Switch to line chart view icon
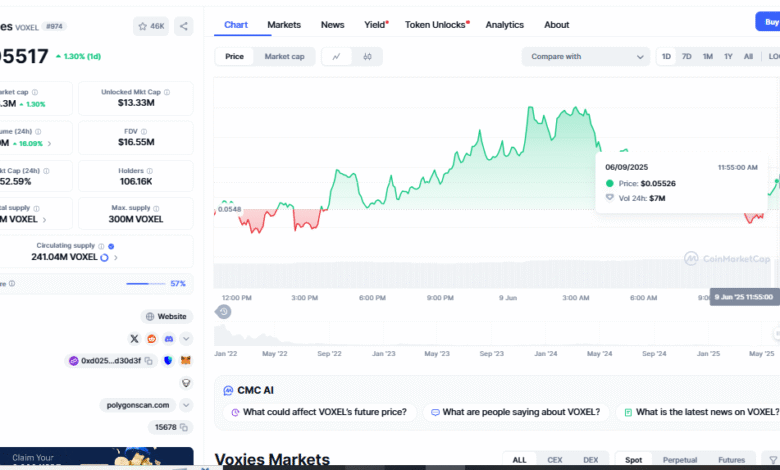The width and height of the screenshot is (780, 470). pos(337,57)
